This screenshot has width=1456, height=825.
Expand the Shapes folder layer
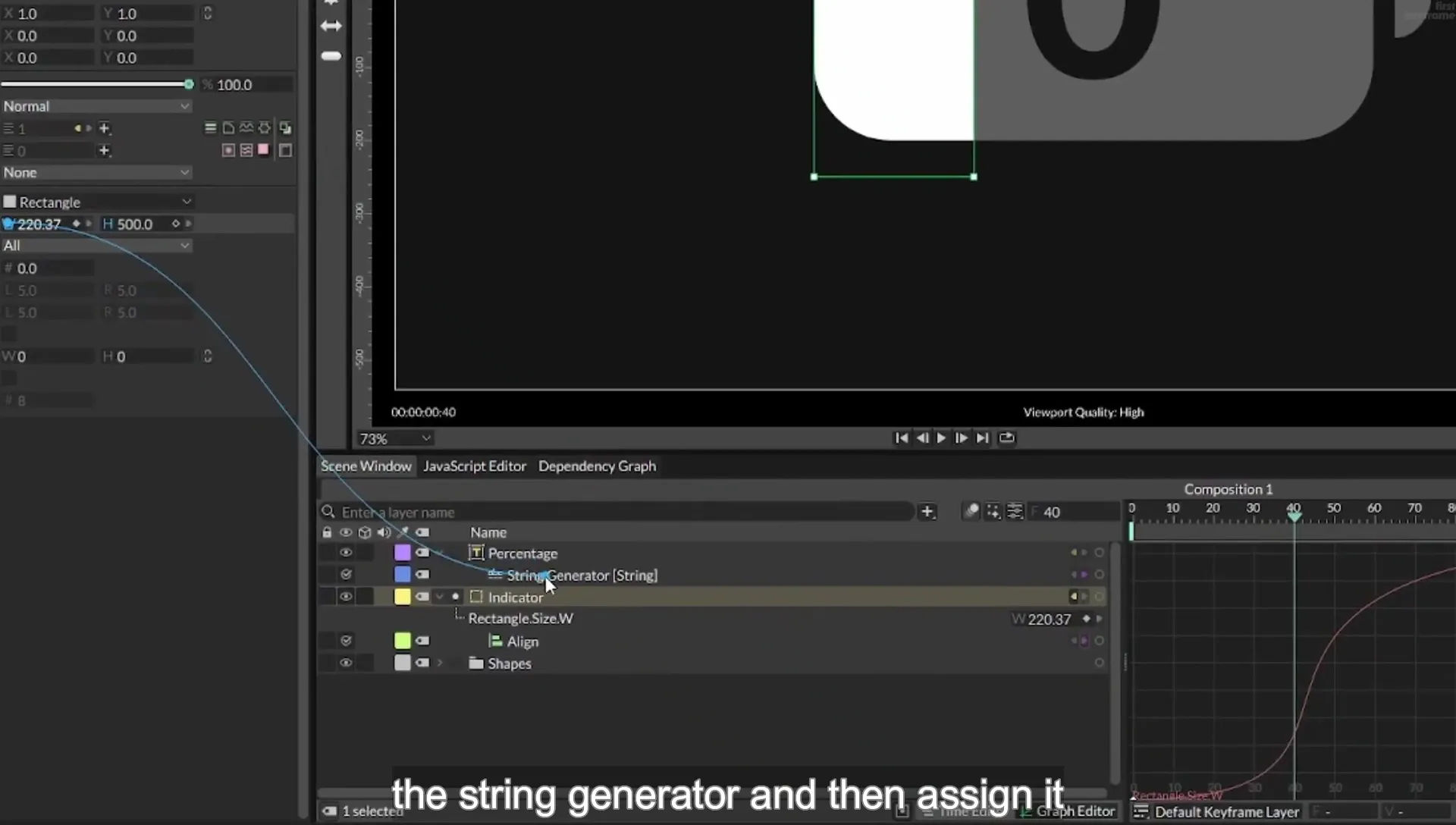440,663
